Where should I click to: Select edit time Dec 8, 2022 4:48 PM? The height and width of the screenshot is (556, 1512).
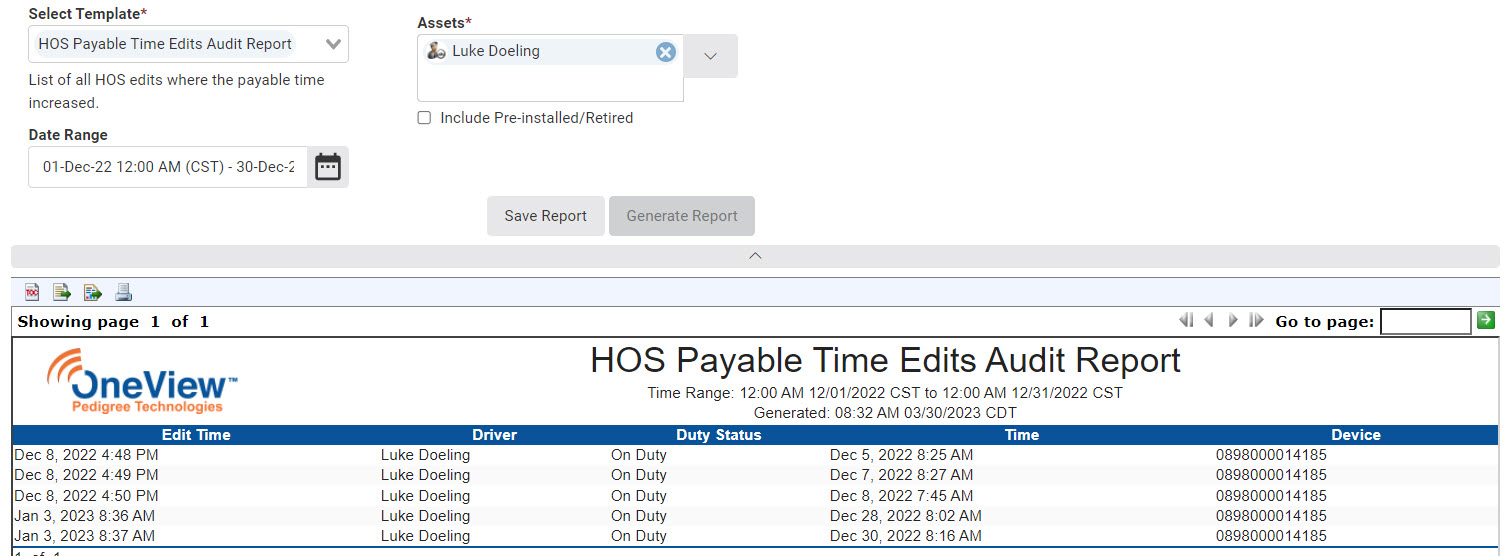point(86,455)
